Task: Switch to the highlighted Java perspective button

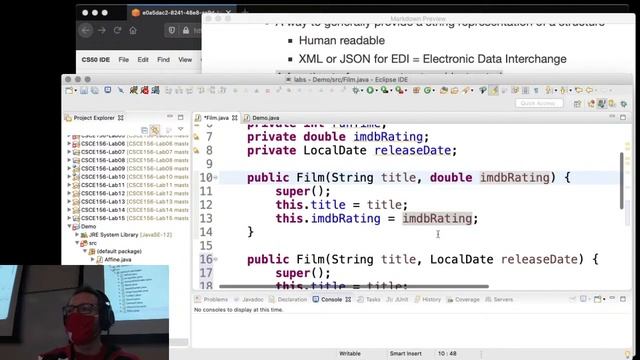Action: coord(601,104)
